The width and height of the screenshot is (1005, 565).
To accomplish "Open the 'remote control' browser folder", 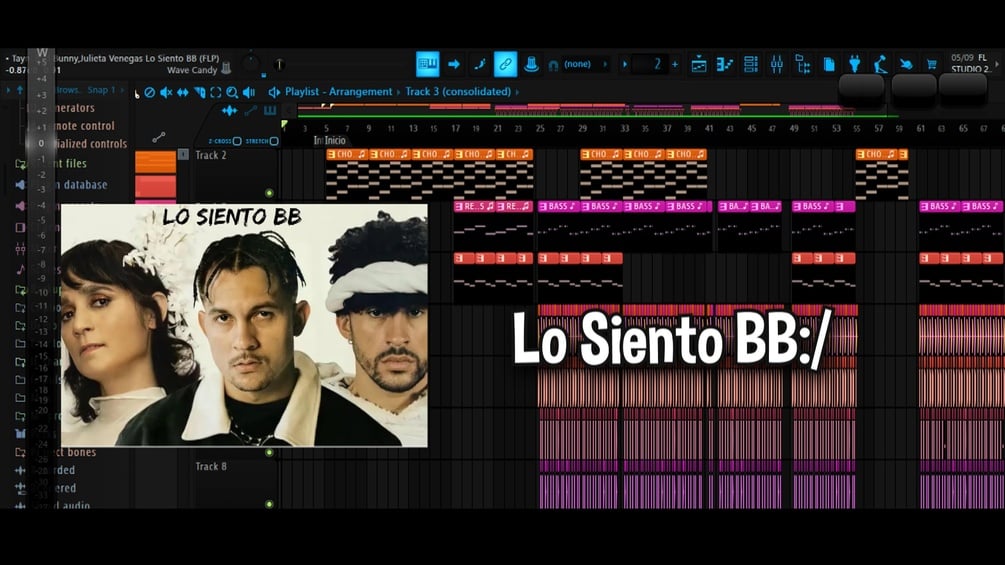I will coord(85,126).
